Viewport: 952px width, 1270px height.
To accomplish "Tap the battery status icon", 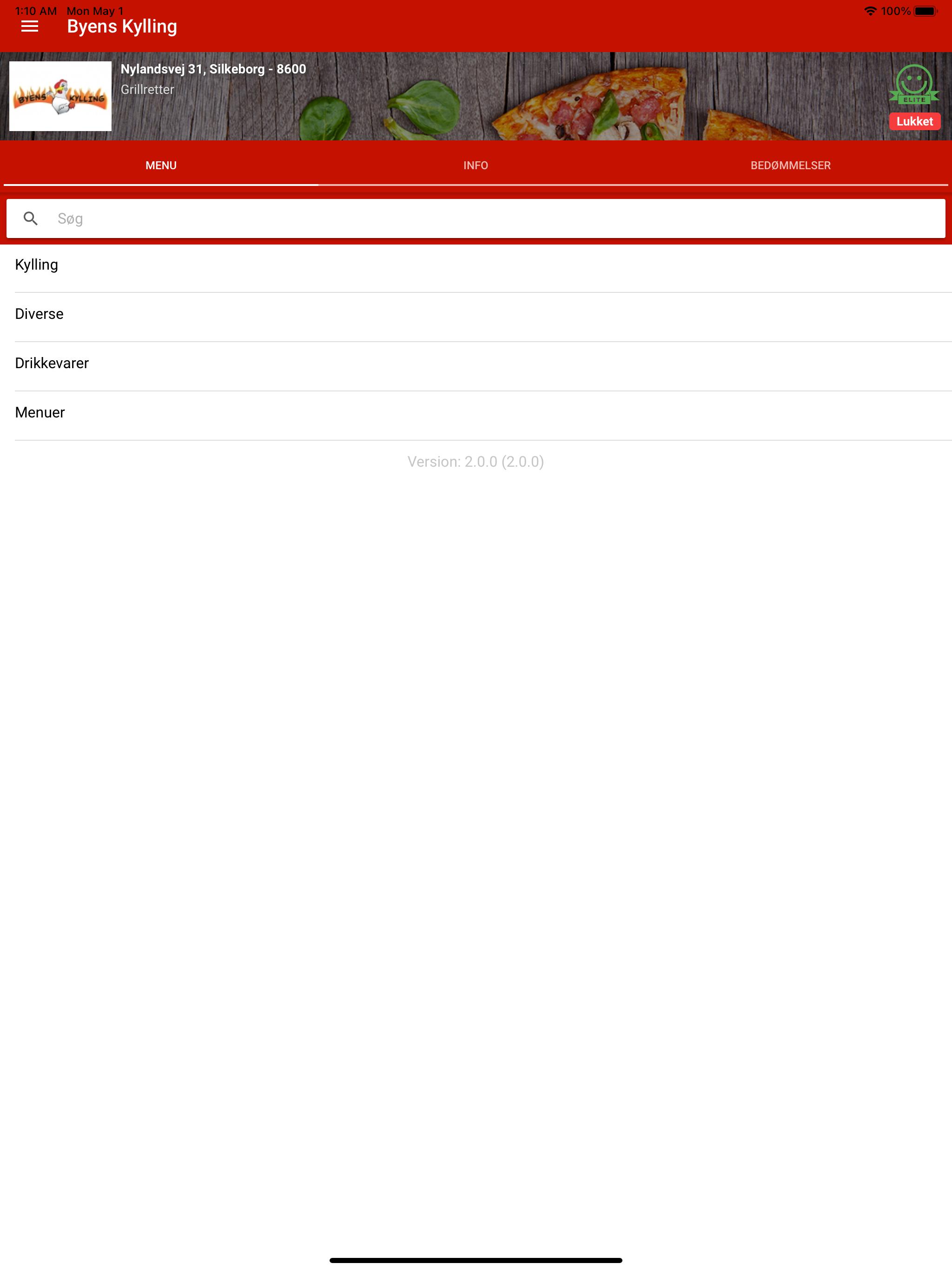I will (925, 11).
